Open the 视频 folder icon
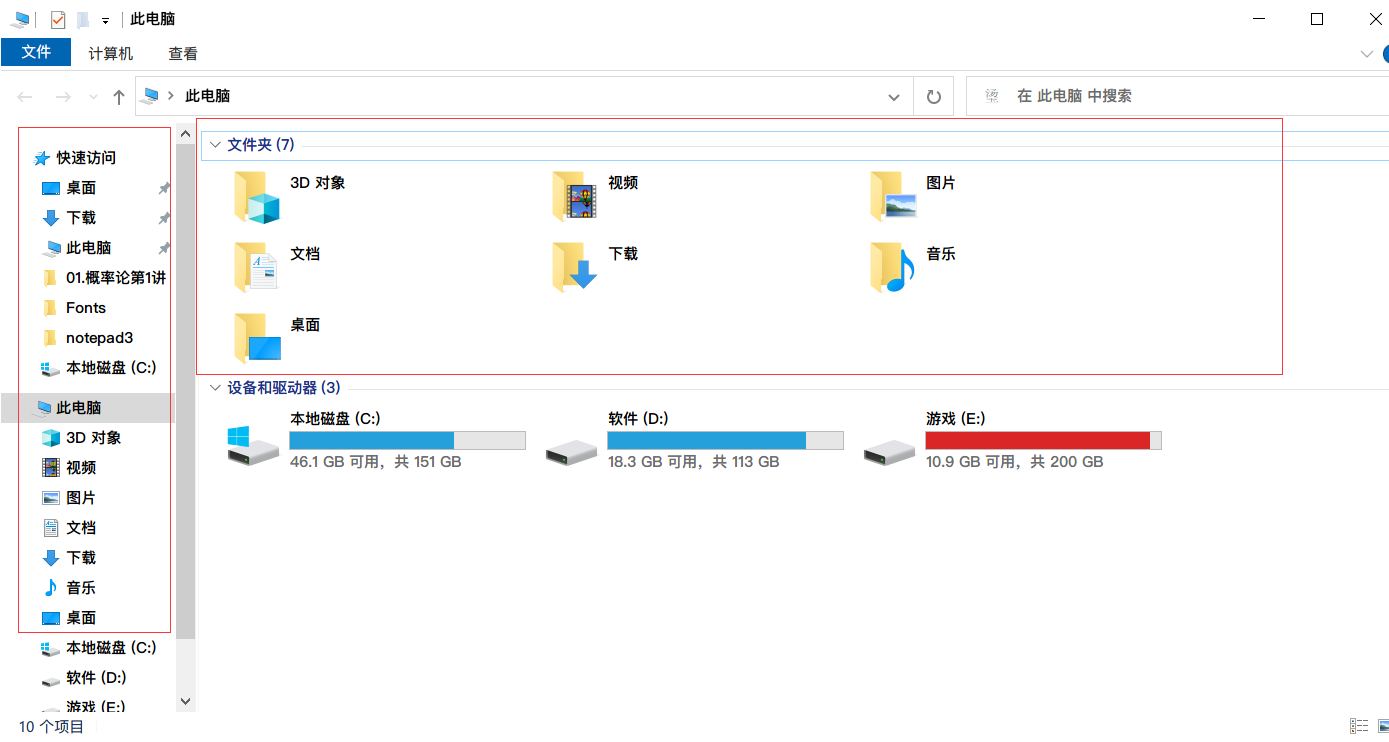The height and width of the screenshot is (742, 1389). 573,195
